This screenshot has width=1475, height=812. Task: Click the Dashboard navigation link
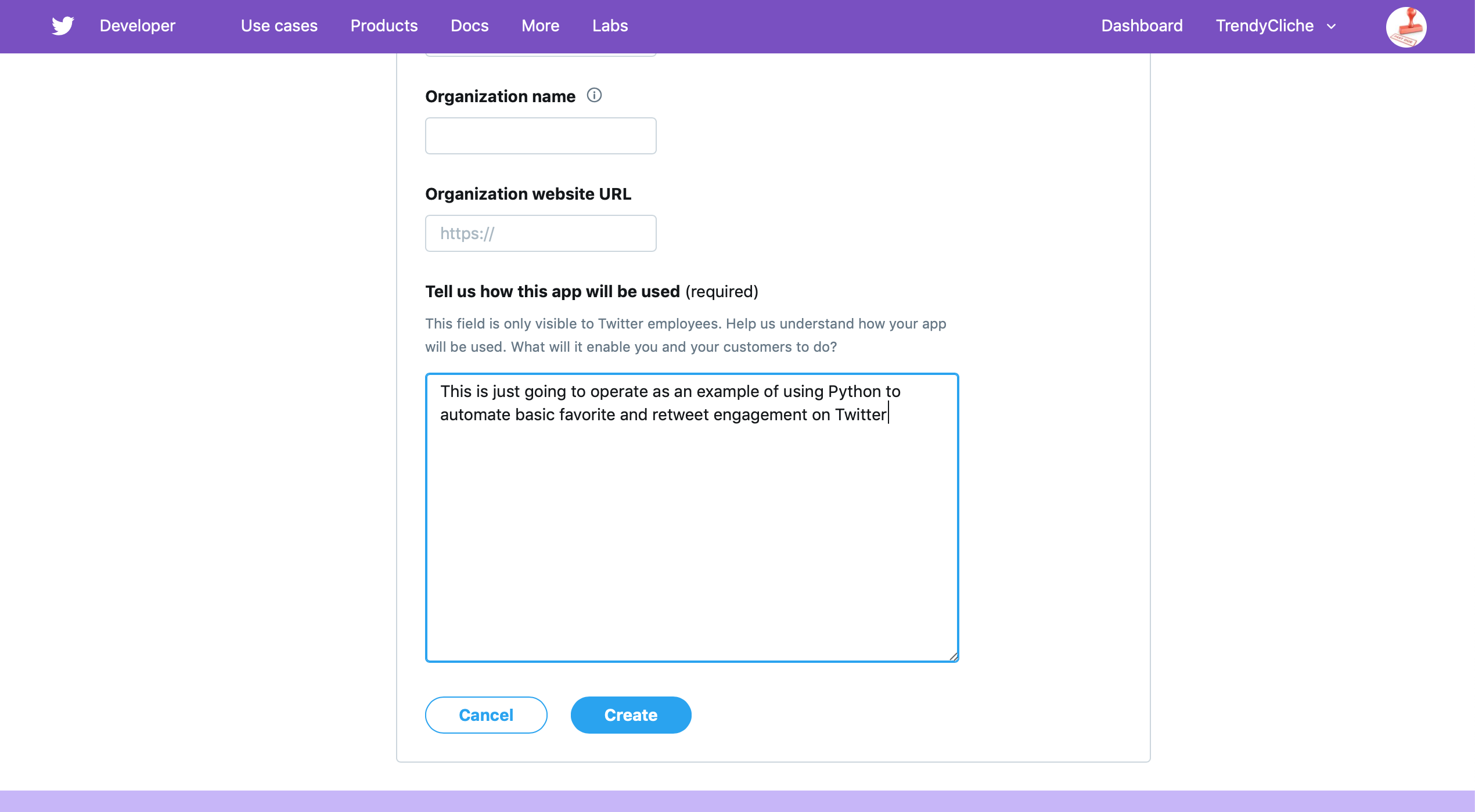pos(1142,26)
